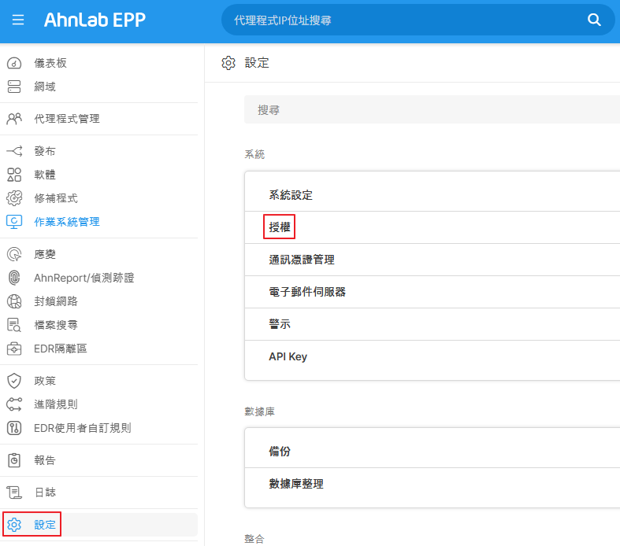Click the 修補程式 patch gear icon
The height and width of the screenshot is (546, 620).
point(14,198)
